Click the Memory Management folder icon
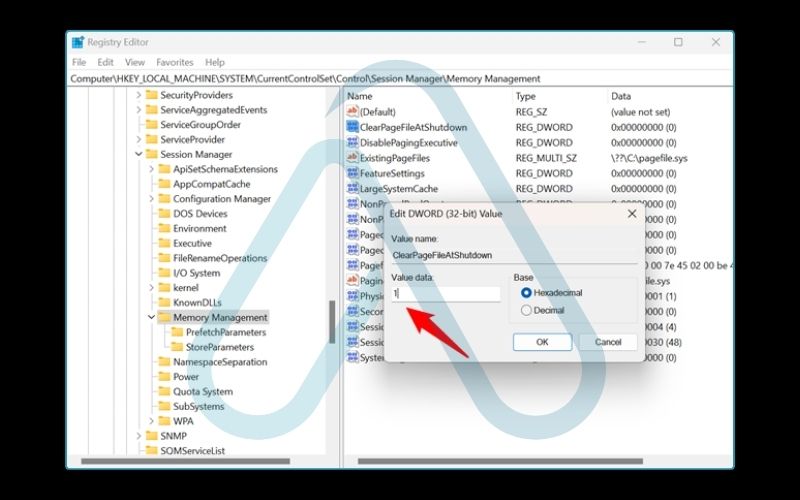800x500 pixels. coord(165,317)
